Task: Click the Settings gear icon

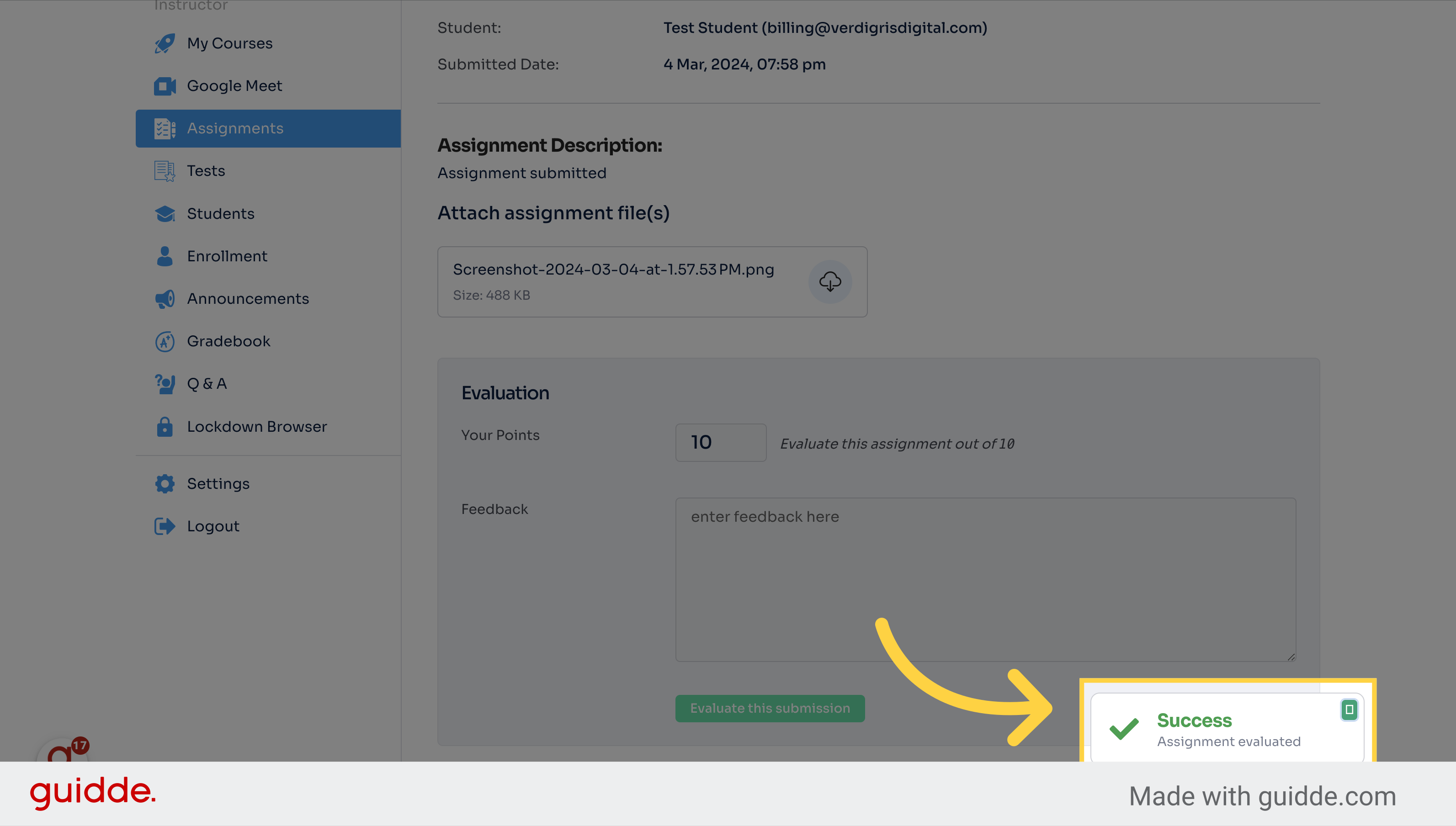Action: point(165,484)
